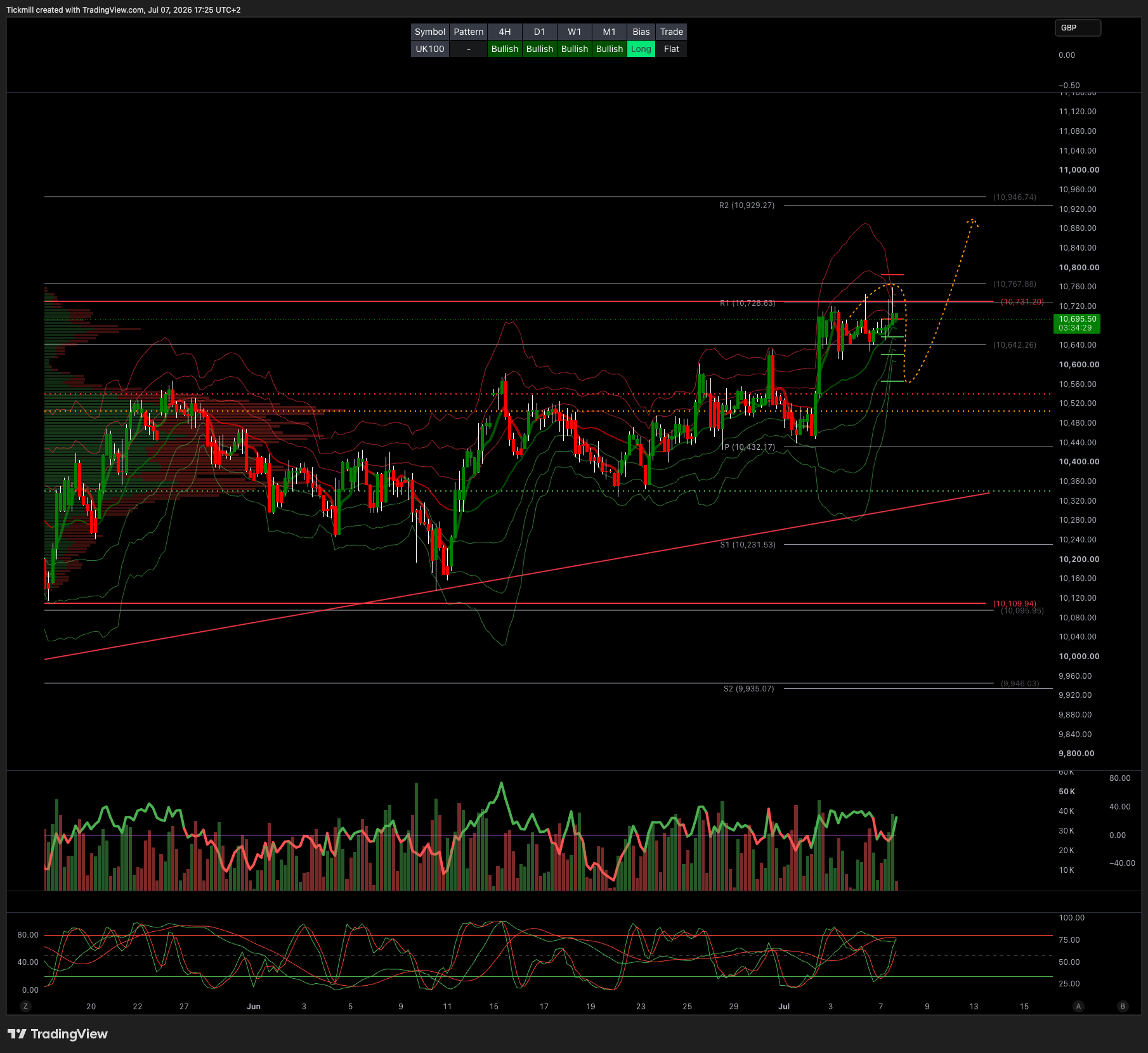Viewport: 1148px width, 1053px height.
Task: Click the orange dotted projection arrow tip
Action: pyautogui.click(x=972, y=221)
